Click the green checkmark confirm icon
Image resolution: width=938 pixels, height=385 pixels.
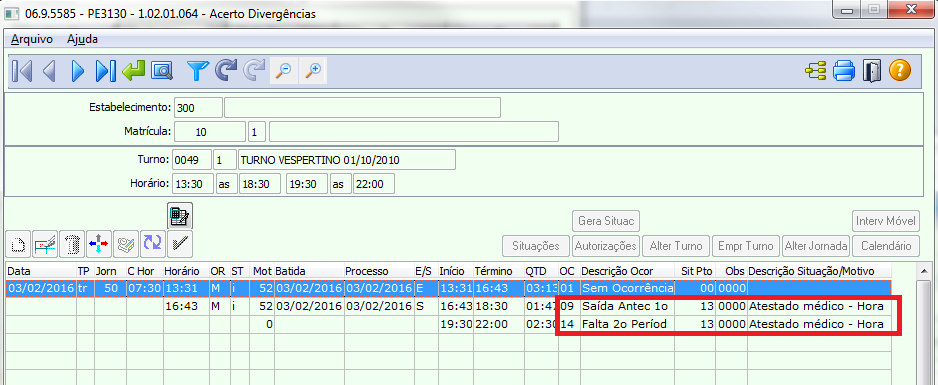179,244
